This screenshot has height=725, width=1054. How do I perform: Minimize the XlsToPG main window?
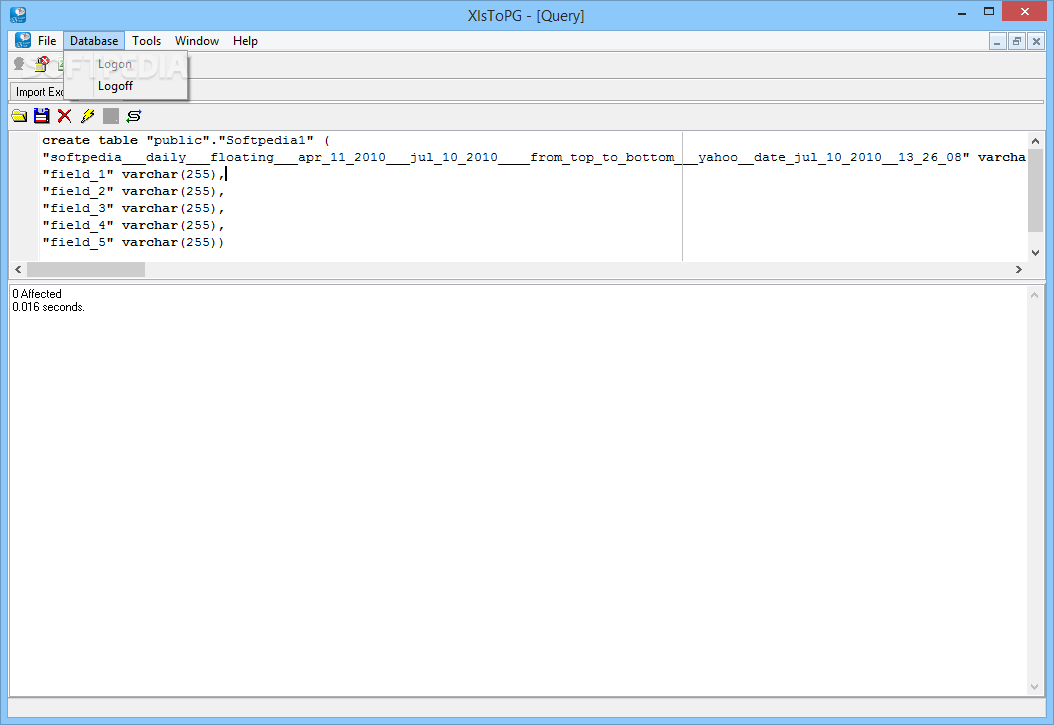point(962,12)
